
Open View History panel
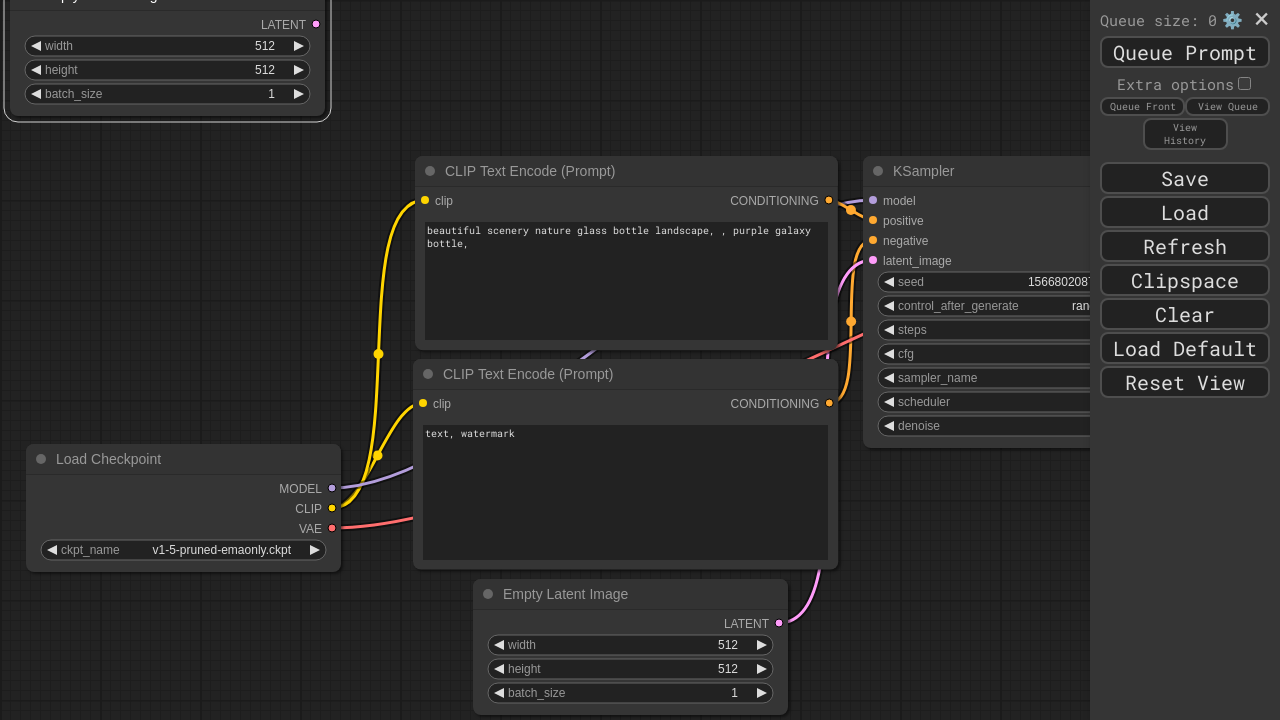1185,134
